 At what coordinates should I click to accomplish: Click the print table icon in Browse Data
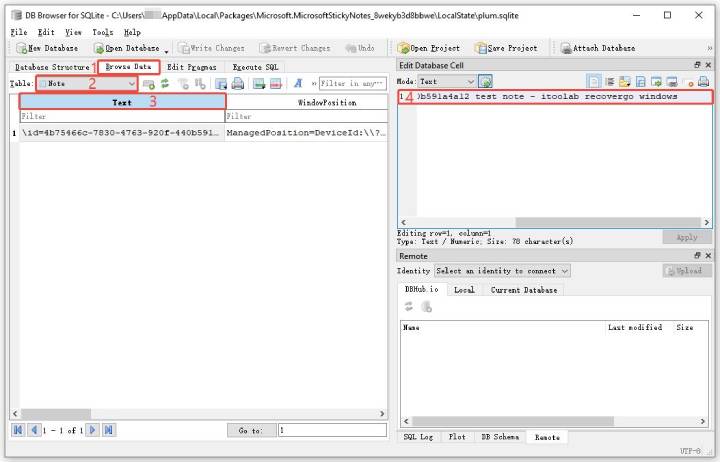237,84
